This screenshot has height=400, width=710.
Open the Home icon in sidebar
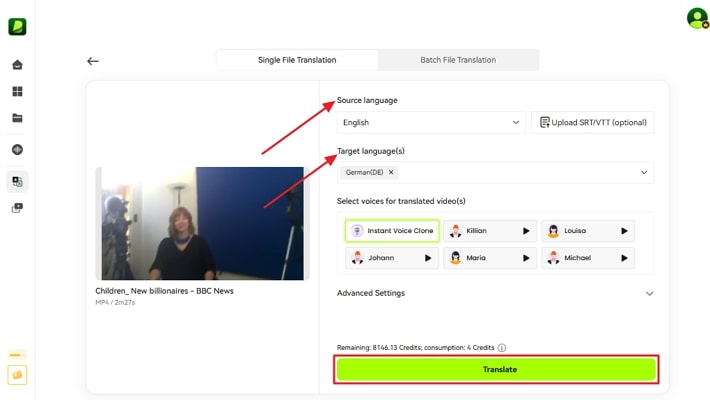[17, 65]
